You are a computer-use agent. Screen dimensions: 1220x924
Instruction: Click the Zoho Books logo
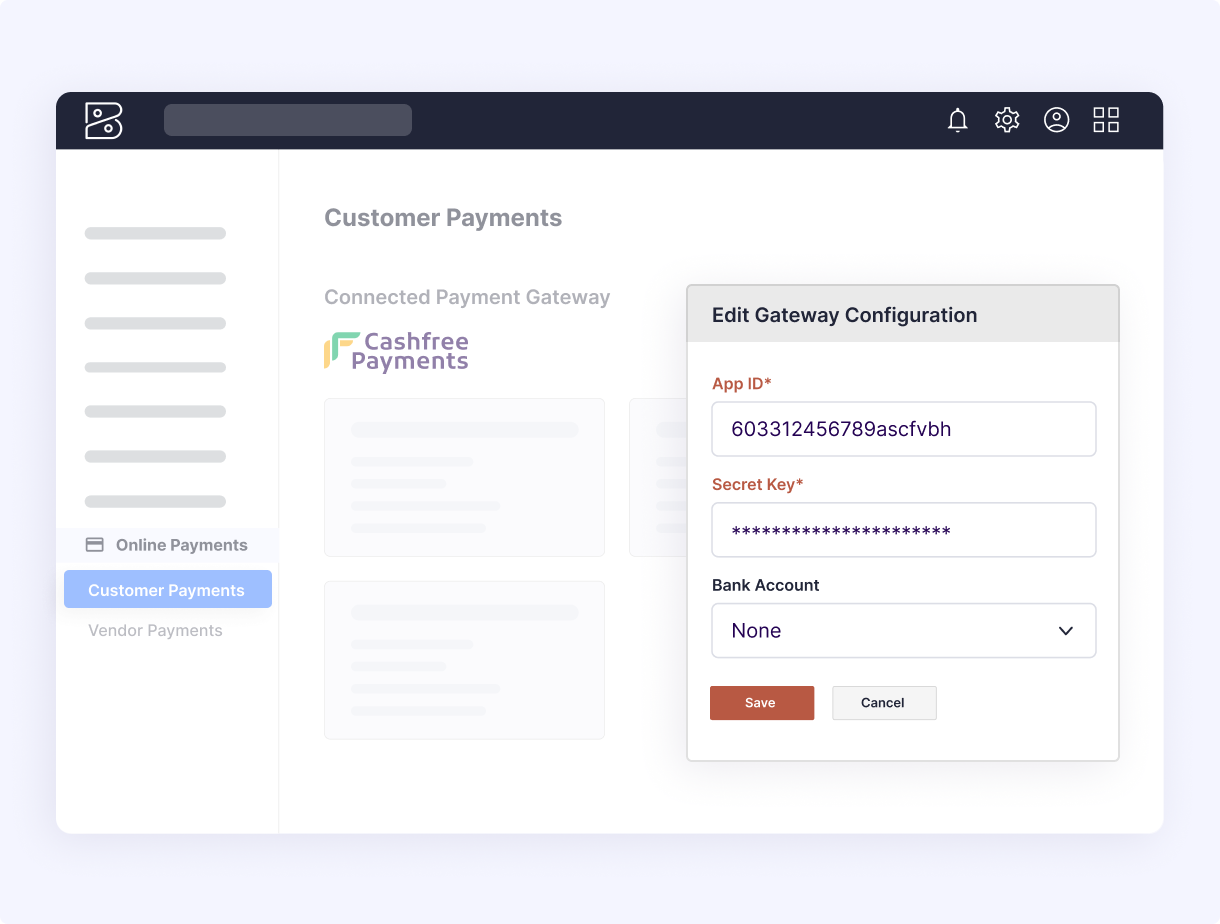coord(104,121)
